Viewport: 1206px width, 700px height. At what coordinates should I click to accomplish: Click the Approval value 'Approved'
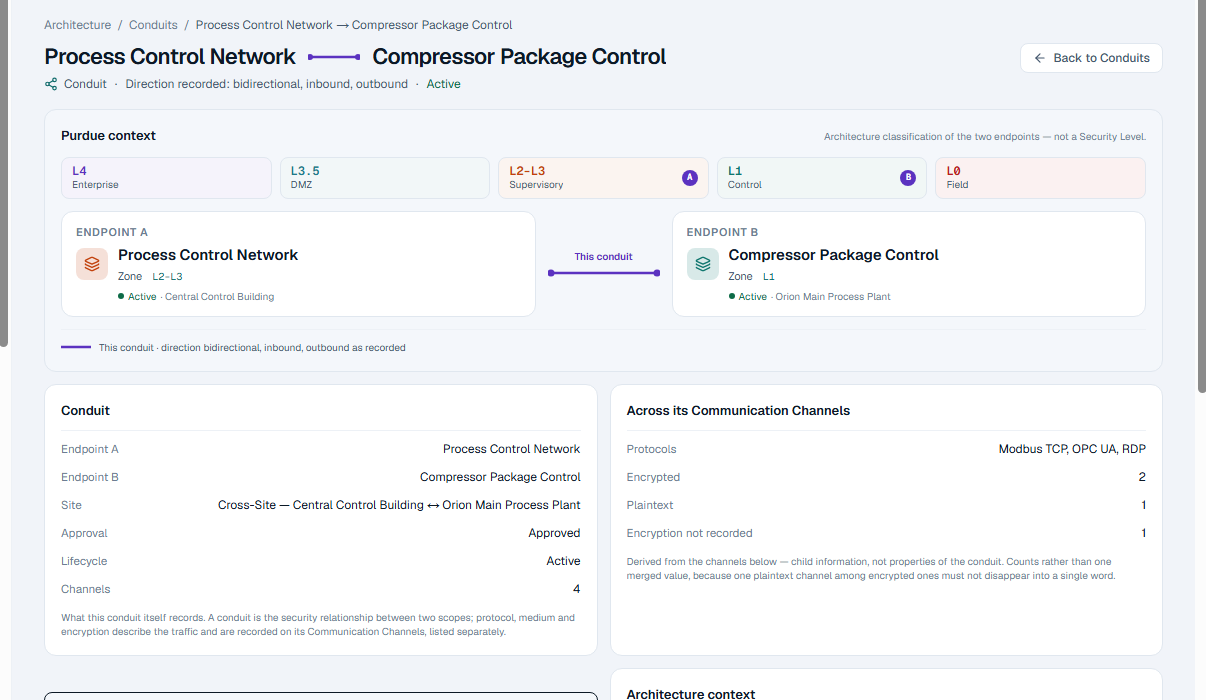(x=554, y=533)
